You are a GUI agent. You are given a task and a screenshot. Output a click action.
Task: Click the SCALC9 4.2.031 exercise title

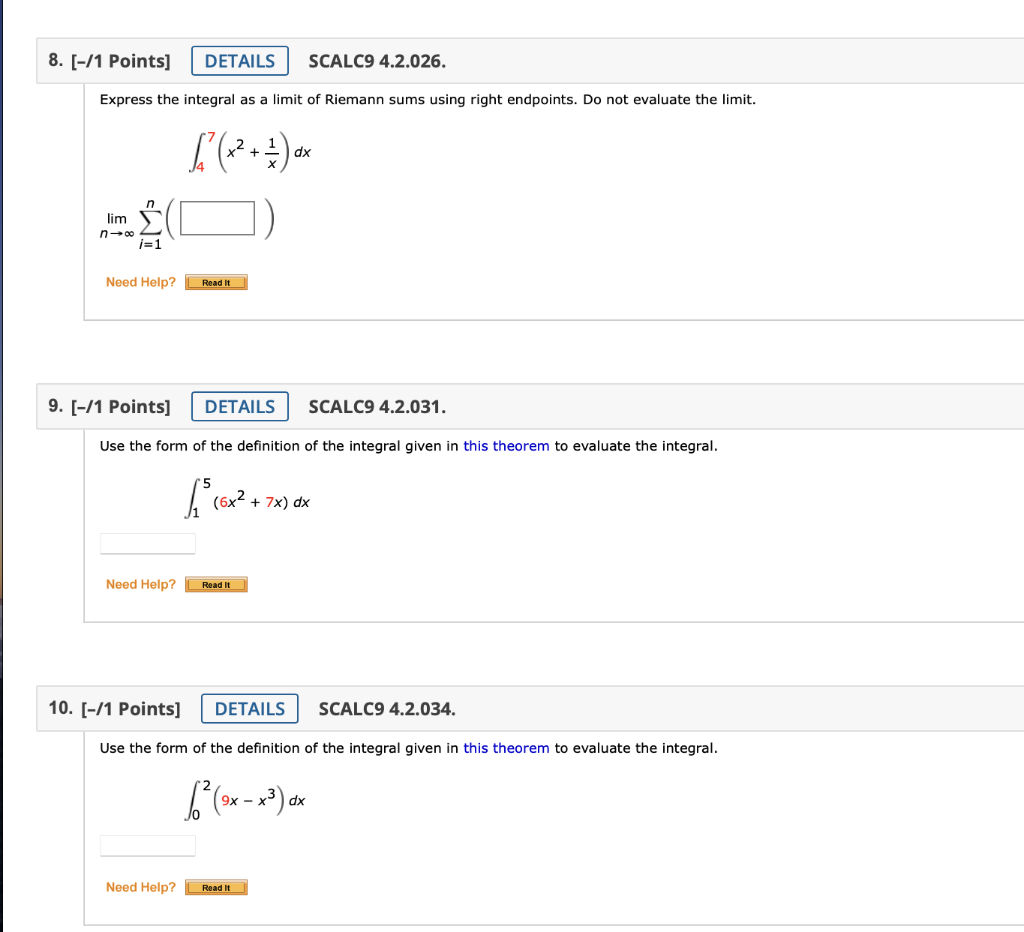[x=377, y=406]
